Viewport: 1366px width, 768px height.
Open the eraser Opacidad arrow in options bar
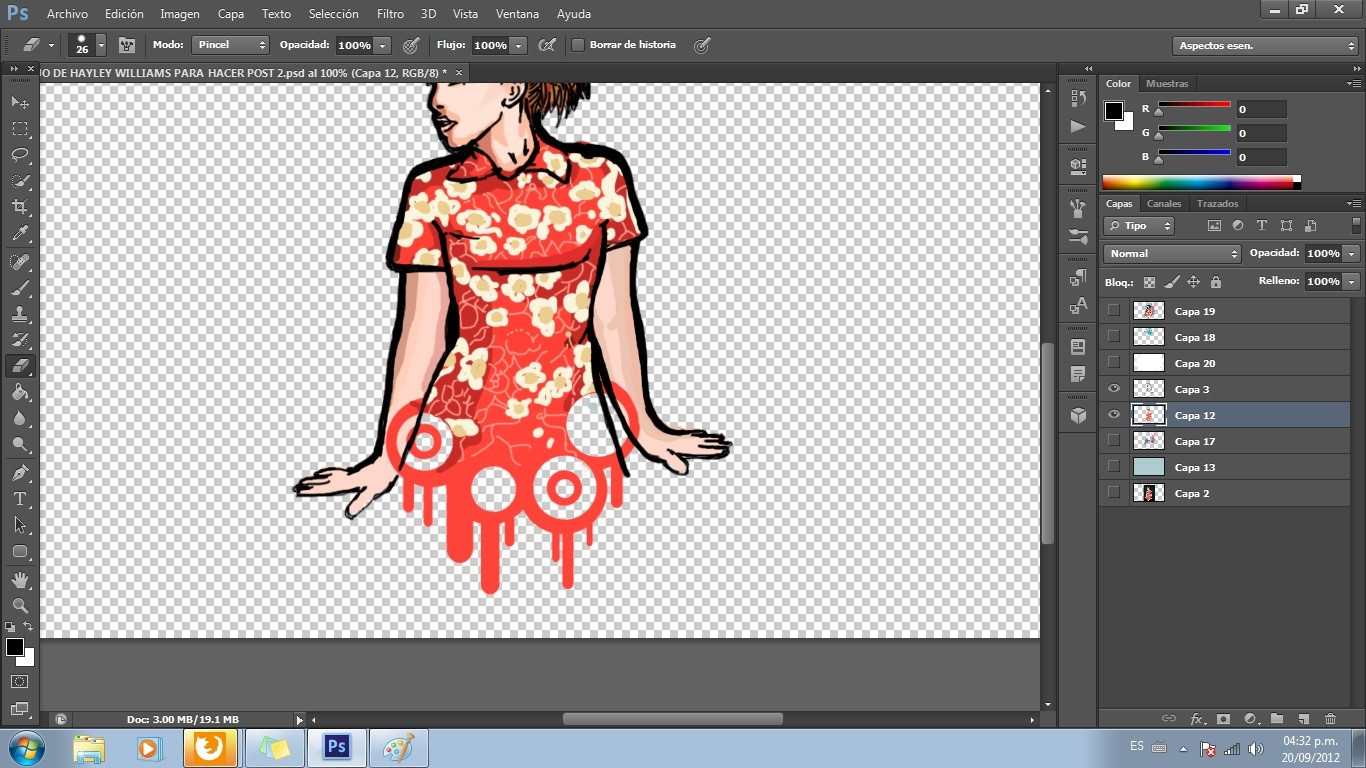pos(383,45)
